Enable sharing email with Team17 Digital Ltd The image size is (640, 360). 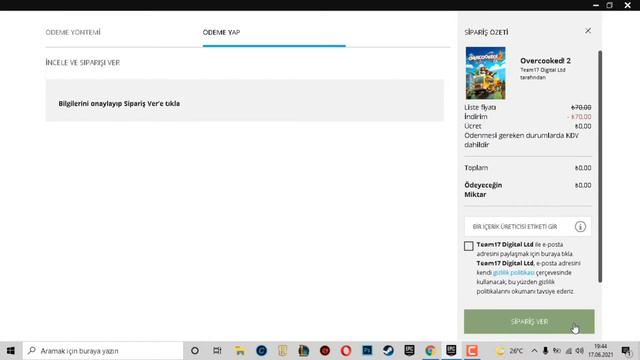click(469, 246)
